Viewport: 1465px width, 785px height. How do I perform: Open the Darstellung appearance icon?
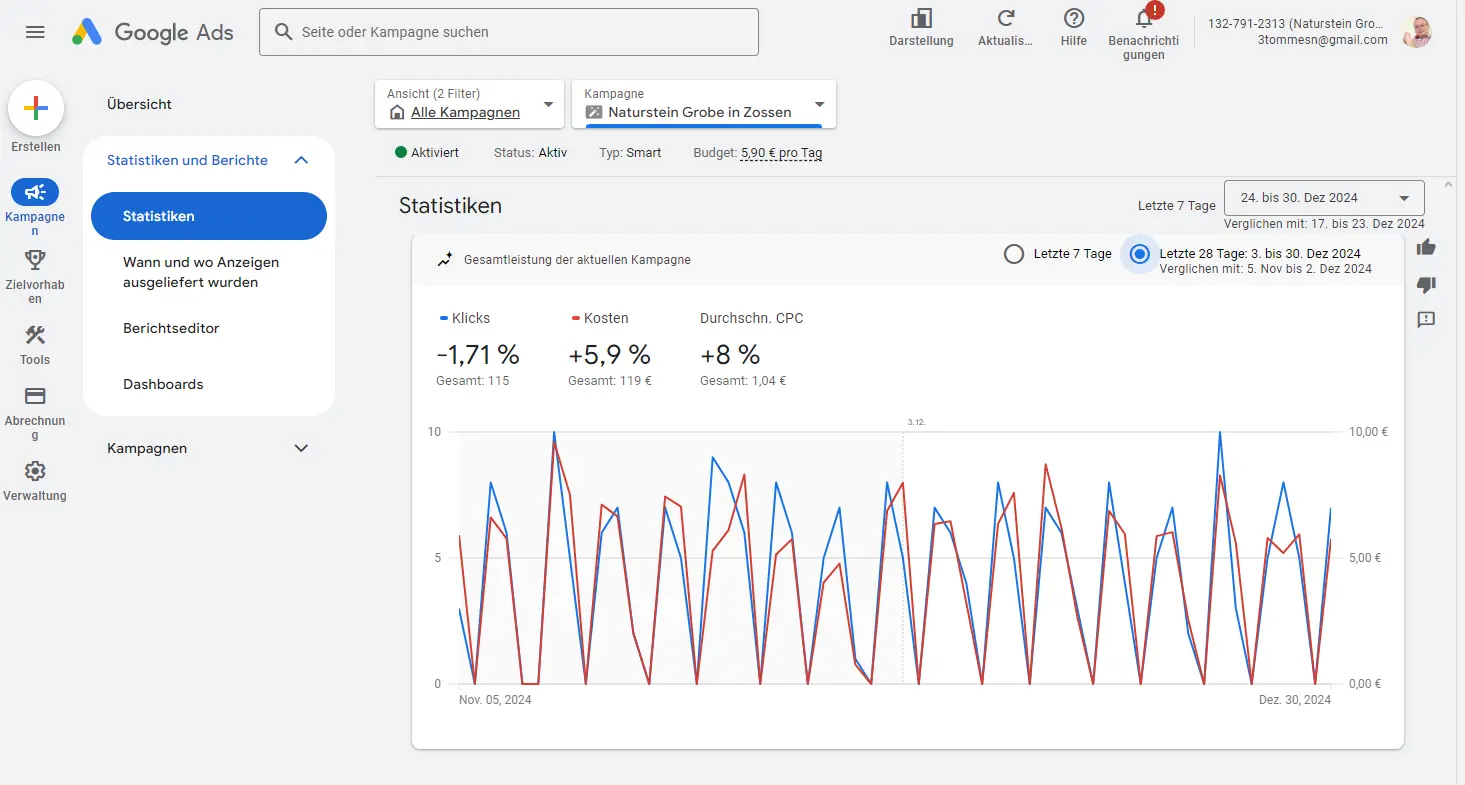921,18
